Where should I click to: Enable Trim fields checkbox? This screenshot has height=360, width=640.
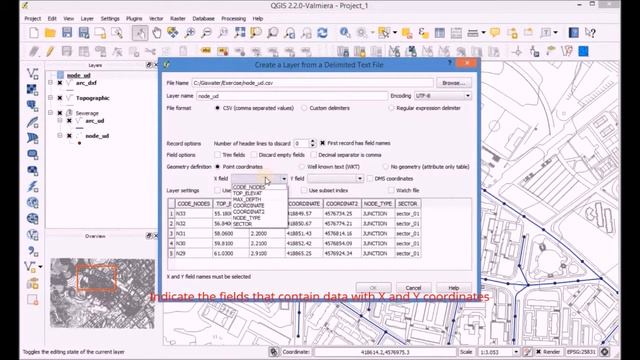click(x=218, y=155)
